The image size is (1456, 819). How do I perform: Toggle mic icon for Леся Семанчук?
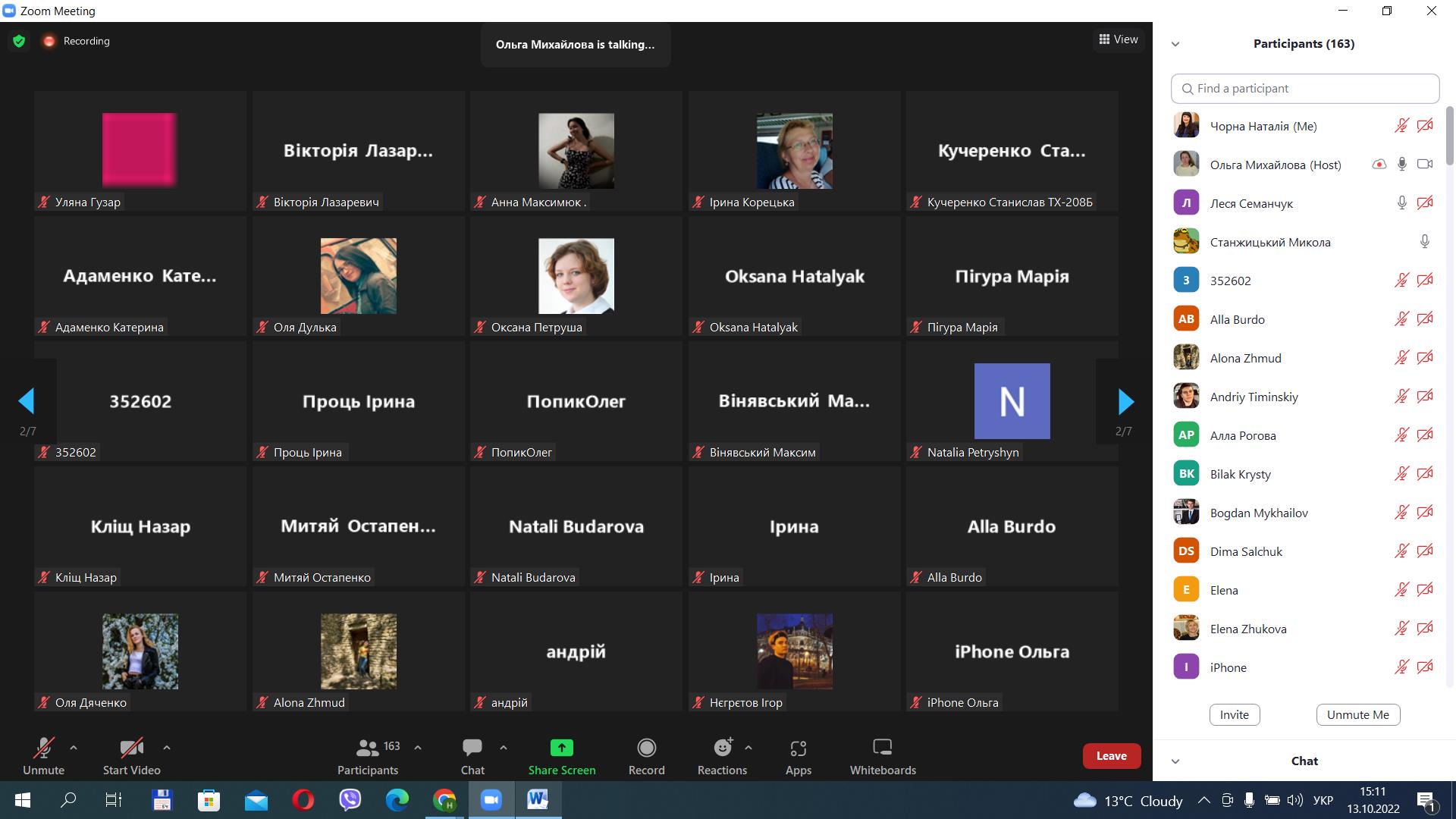click(x=1401, y=203)
